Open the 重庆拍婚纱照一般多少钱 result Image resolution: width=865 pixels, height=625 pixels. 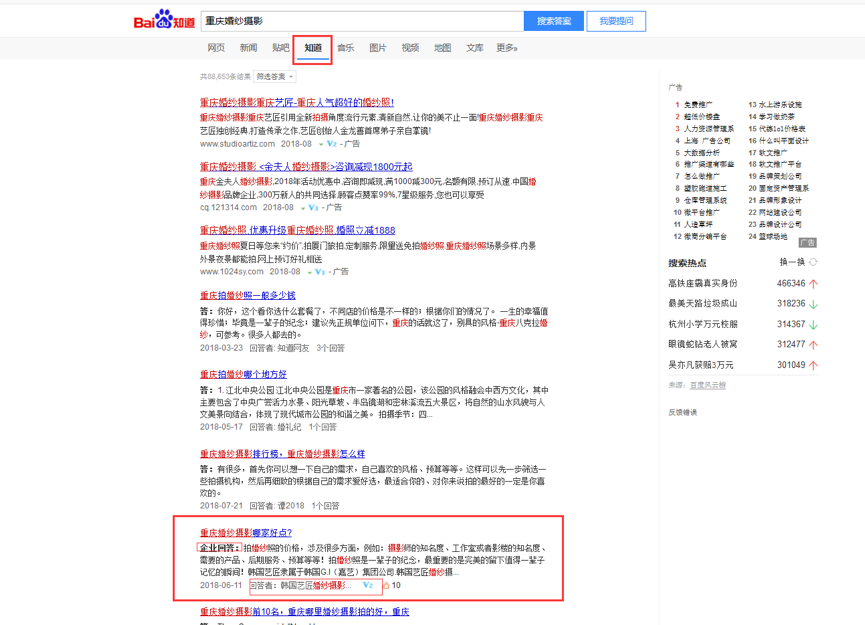pos(247,295)
